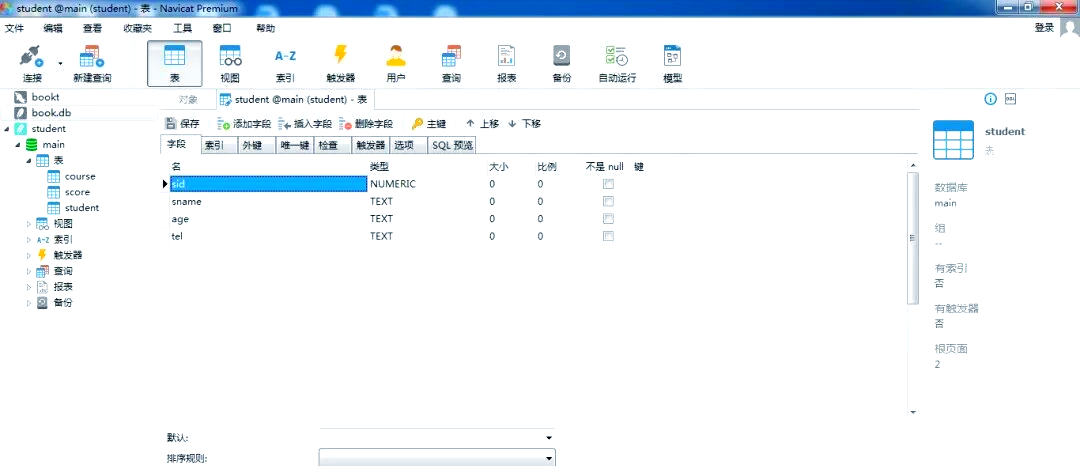Expand the 连接 dropdown arrow
Viewport: 1080px width, 466px height.
click(x=60, y=63)
